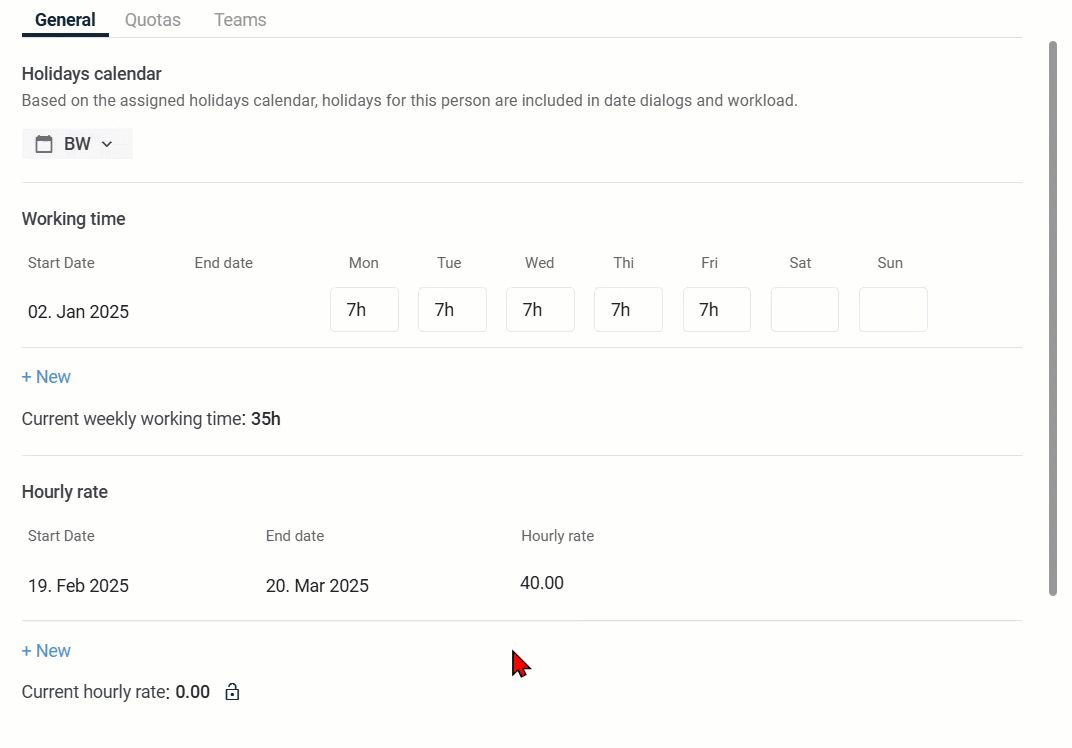Focus the Thursday hours input

pyautogui.click(x=628, y=310)
